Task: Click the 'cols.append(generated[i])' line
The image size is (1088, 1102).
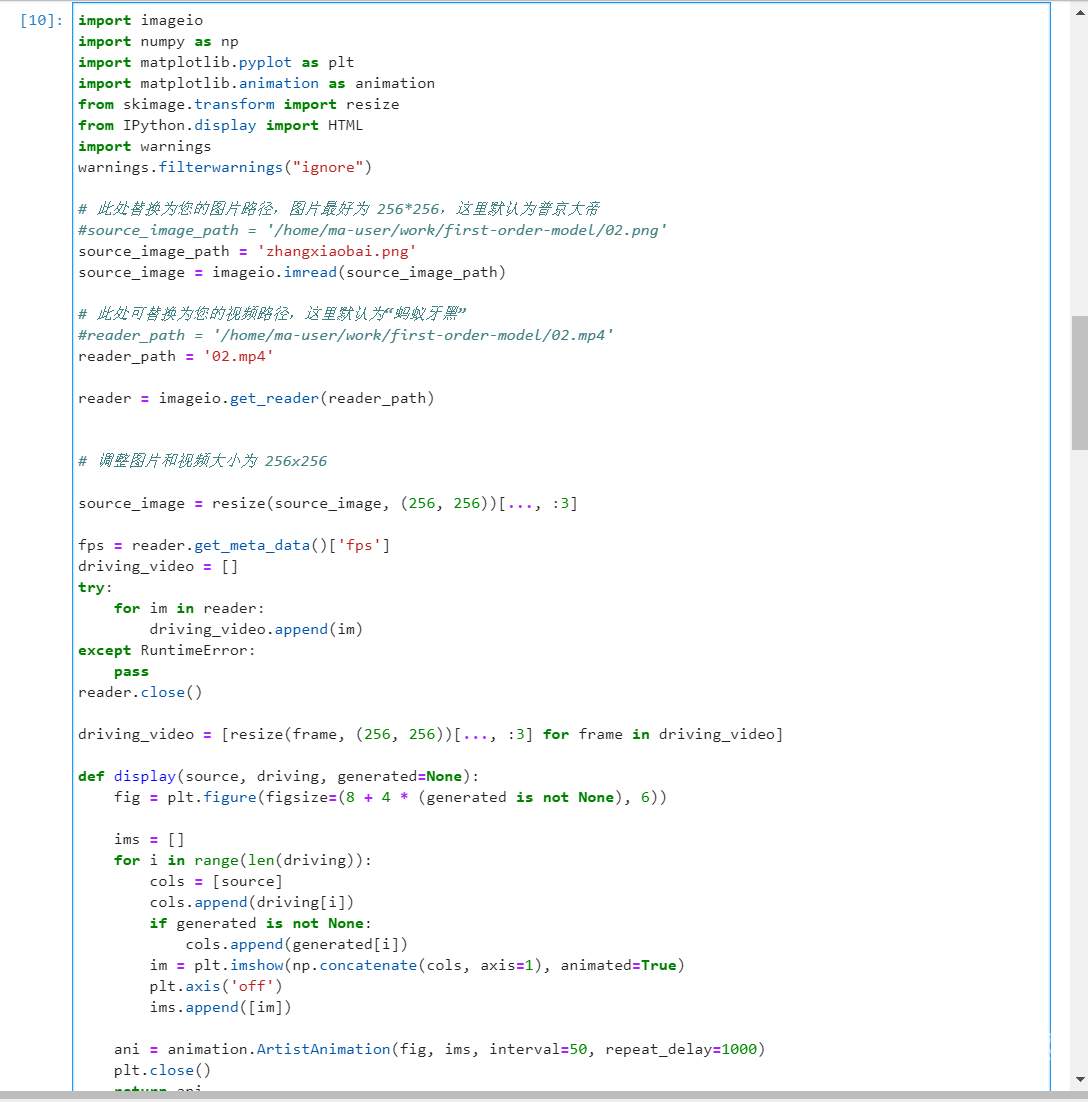Action: coord(297,945)
